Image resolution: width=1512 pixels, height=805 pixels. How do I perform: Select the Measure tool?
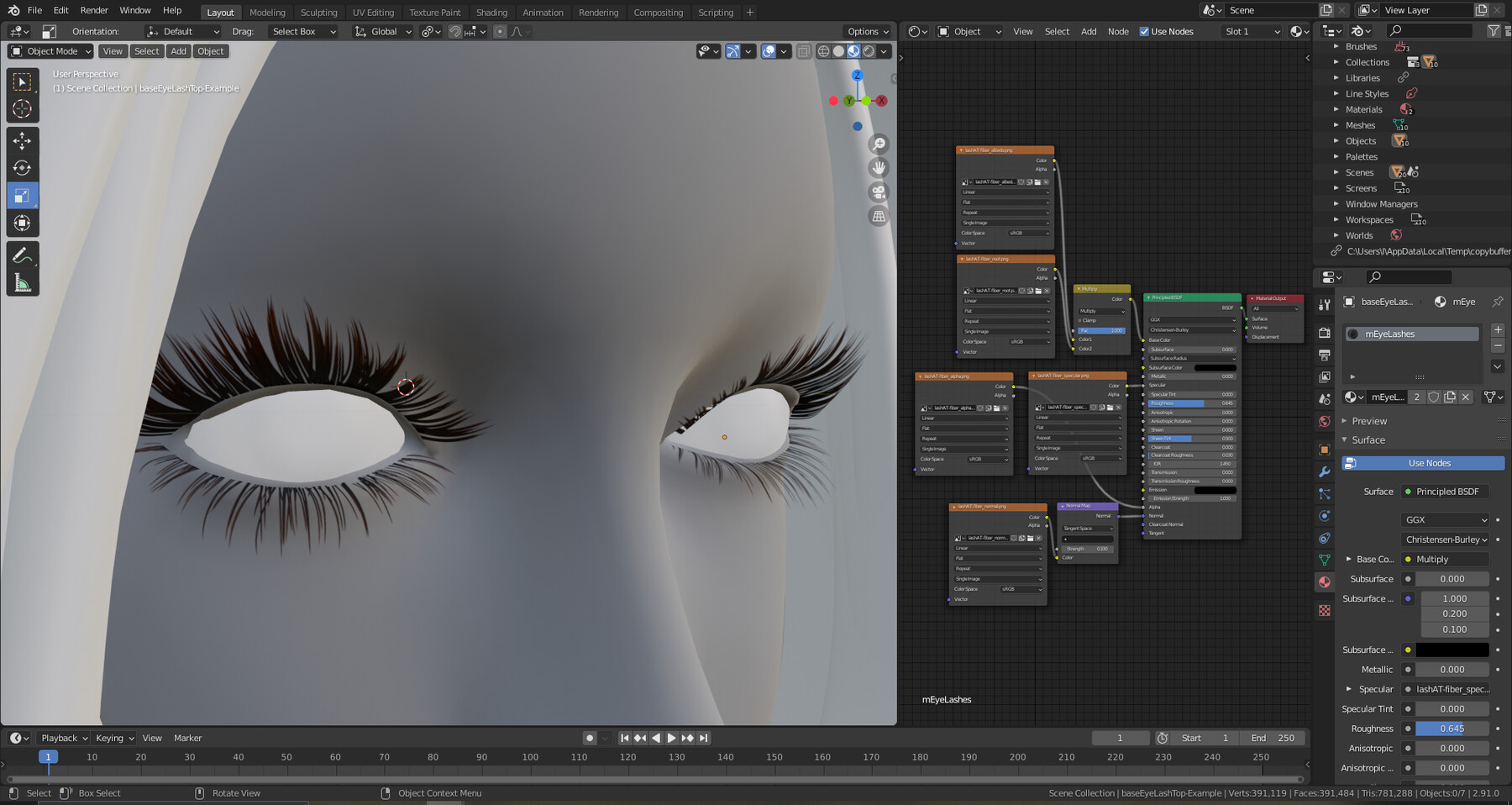(23, 283)
